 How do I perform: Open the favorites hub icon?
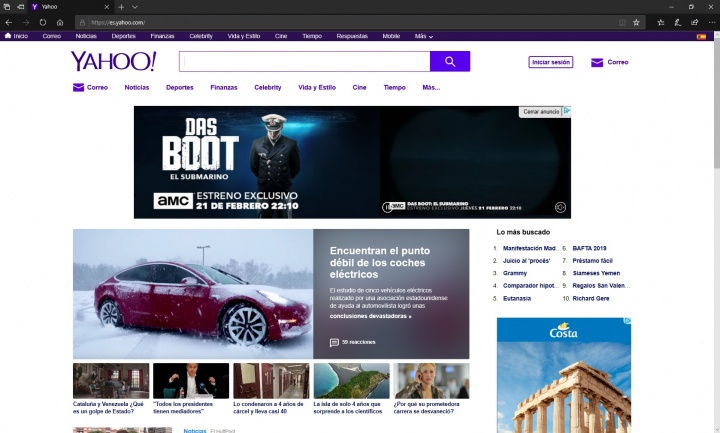[661, 22]
